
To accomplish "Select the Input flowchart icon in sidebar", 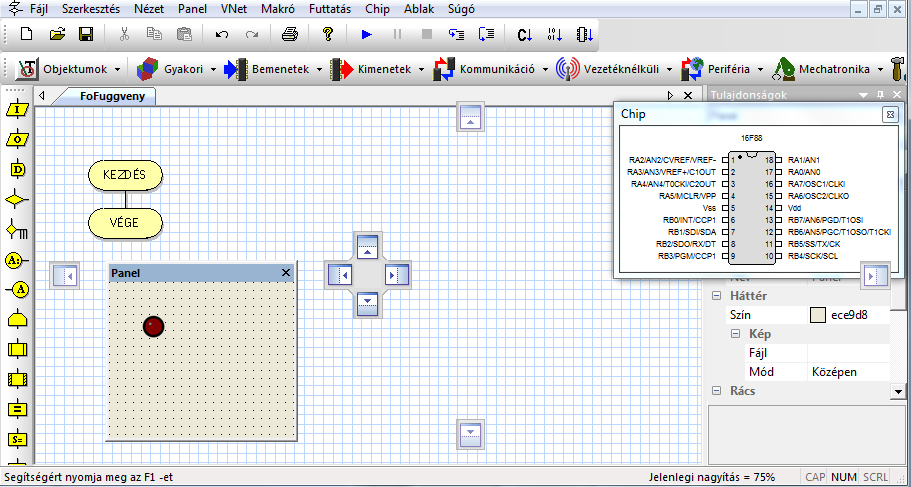I will 17,109.
